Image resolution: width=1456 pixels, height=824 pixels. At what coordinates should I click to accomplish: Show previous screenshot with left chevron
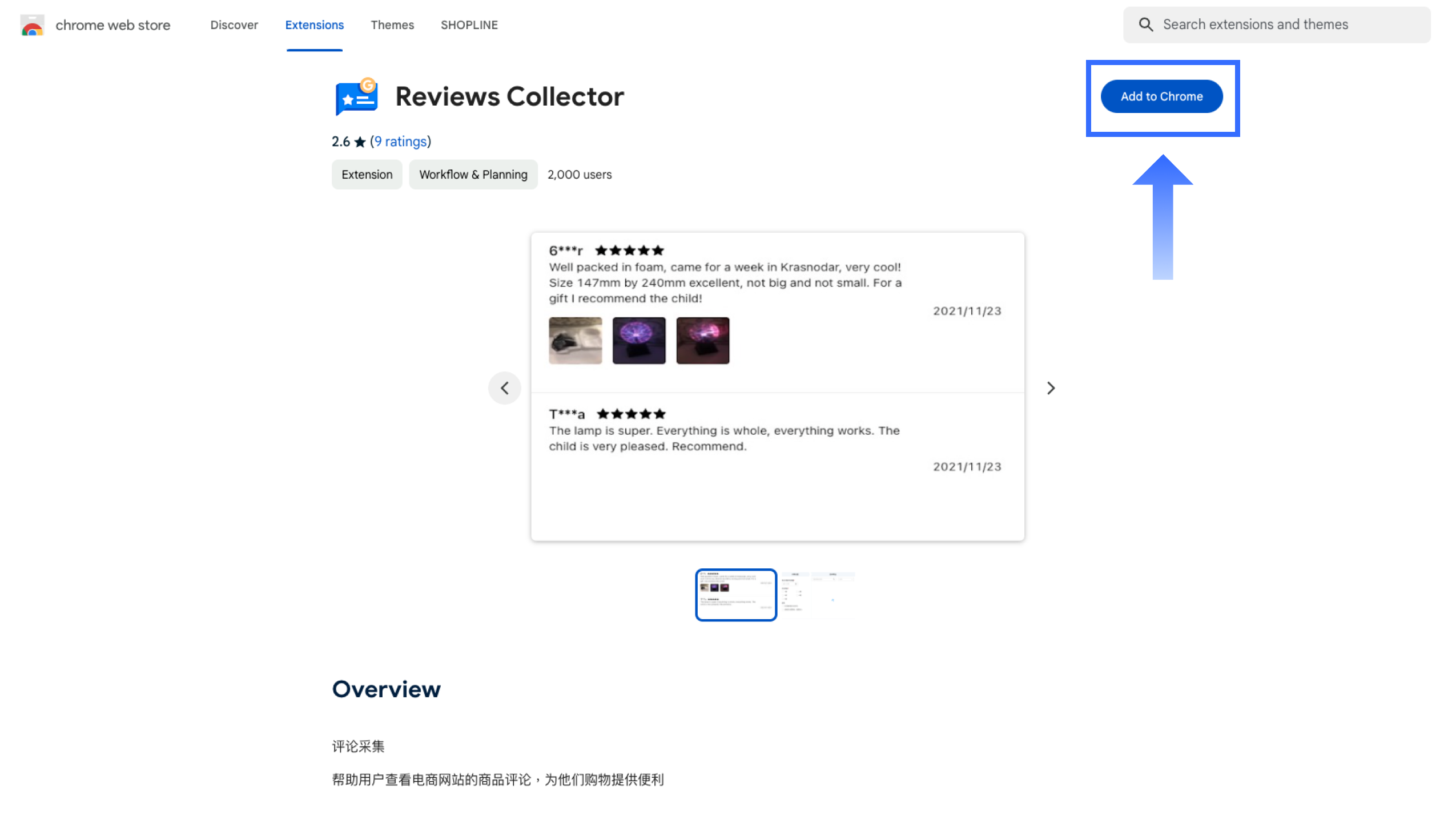click(x=504, y=388)
